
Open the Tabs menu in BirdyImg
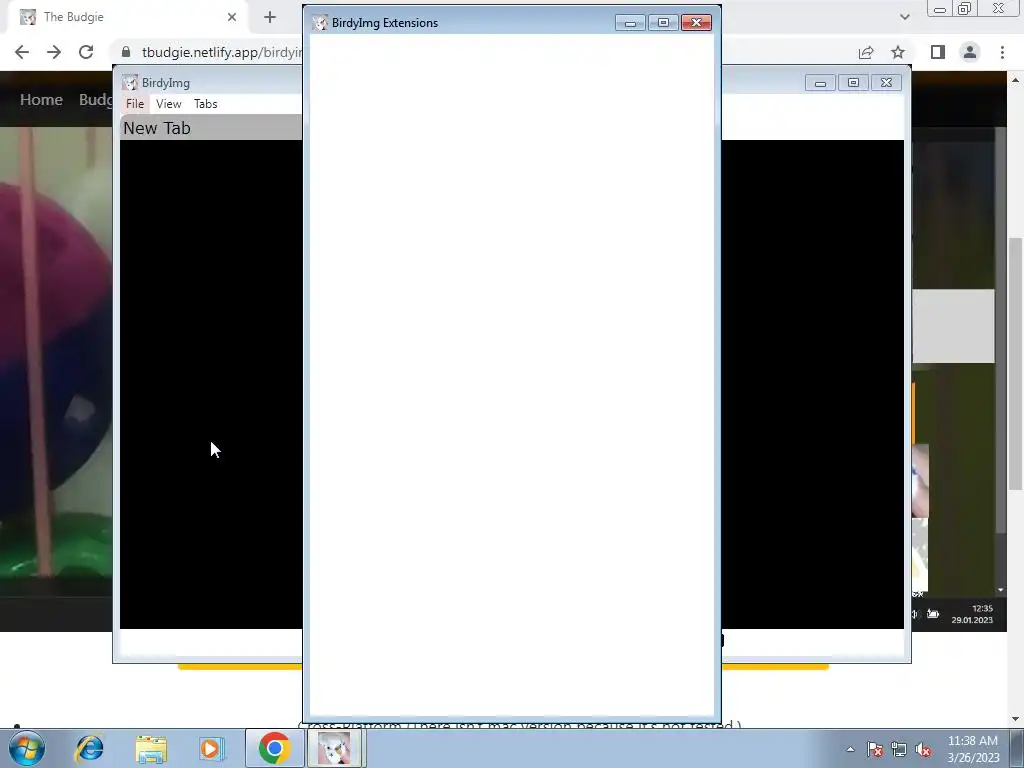206,104
